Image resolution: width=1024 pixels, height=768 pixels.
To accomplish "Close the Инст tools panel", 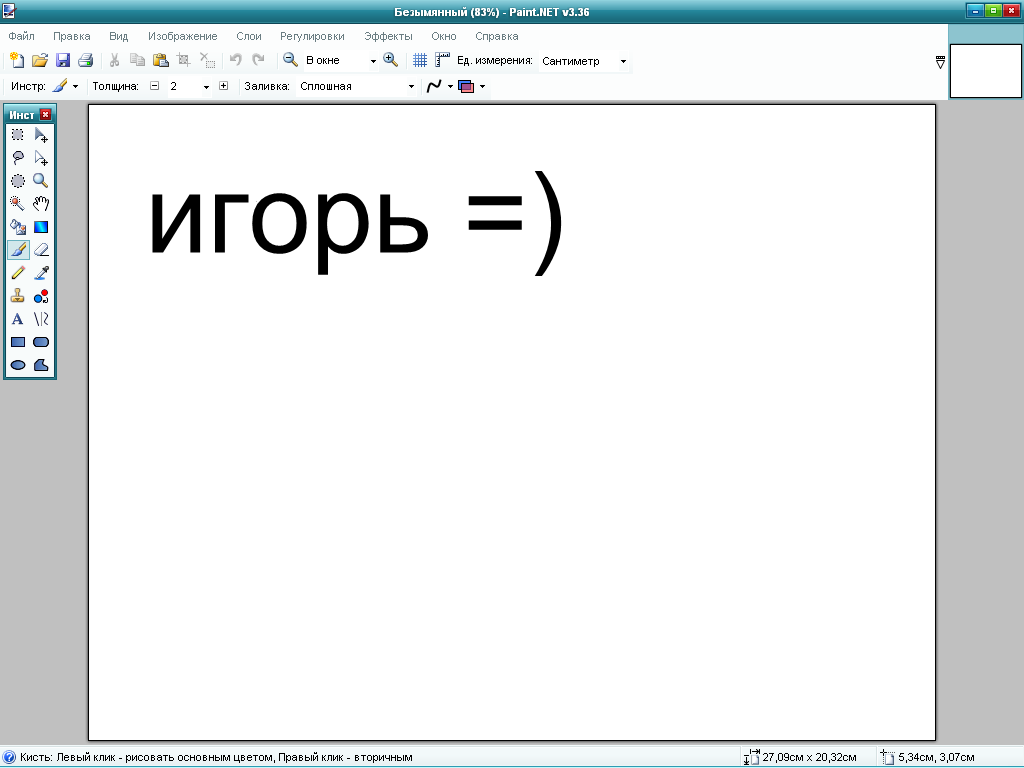I will pyautogui.click(x=46, y=115).
